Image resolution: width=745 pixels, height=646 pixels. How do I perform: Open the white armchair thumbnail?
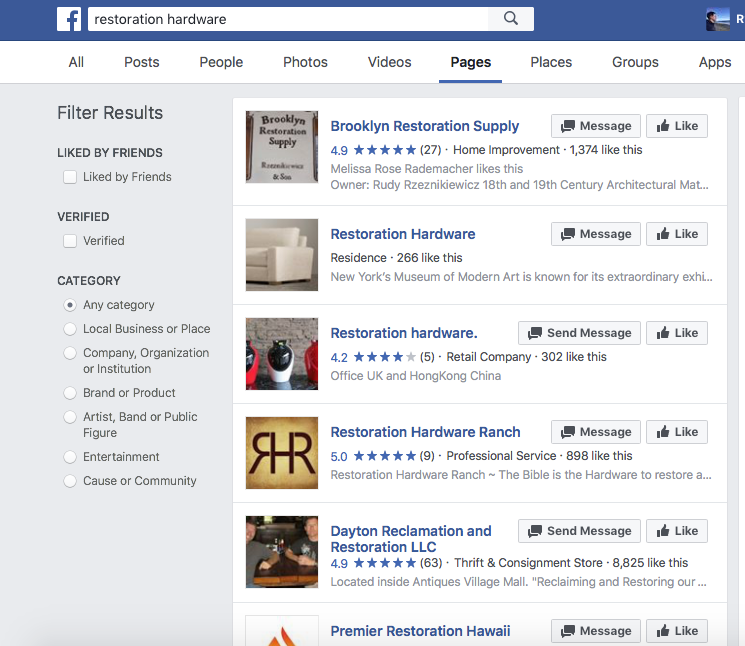coord(282,255)
